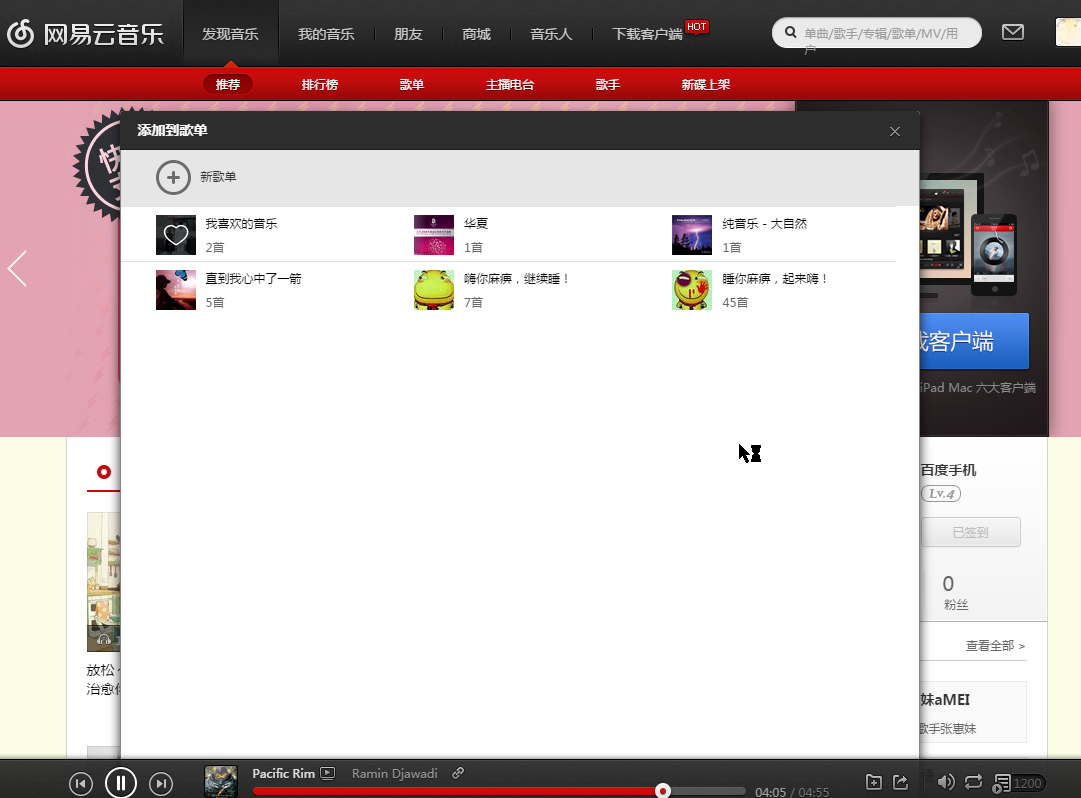Click the banner previous arrow
This screenshot has height=798, width=1081.
click(x=17, y=268)
